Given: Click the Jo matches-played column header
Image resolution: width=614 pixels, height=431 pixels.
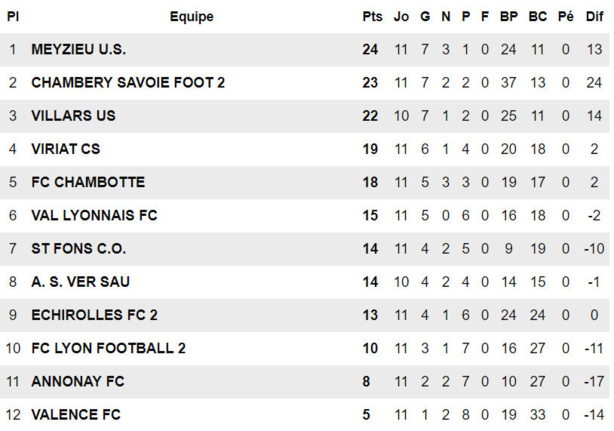Looking at the screenshot, I should [x=402, y=16].
